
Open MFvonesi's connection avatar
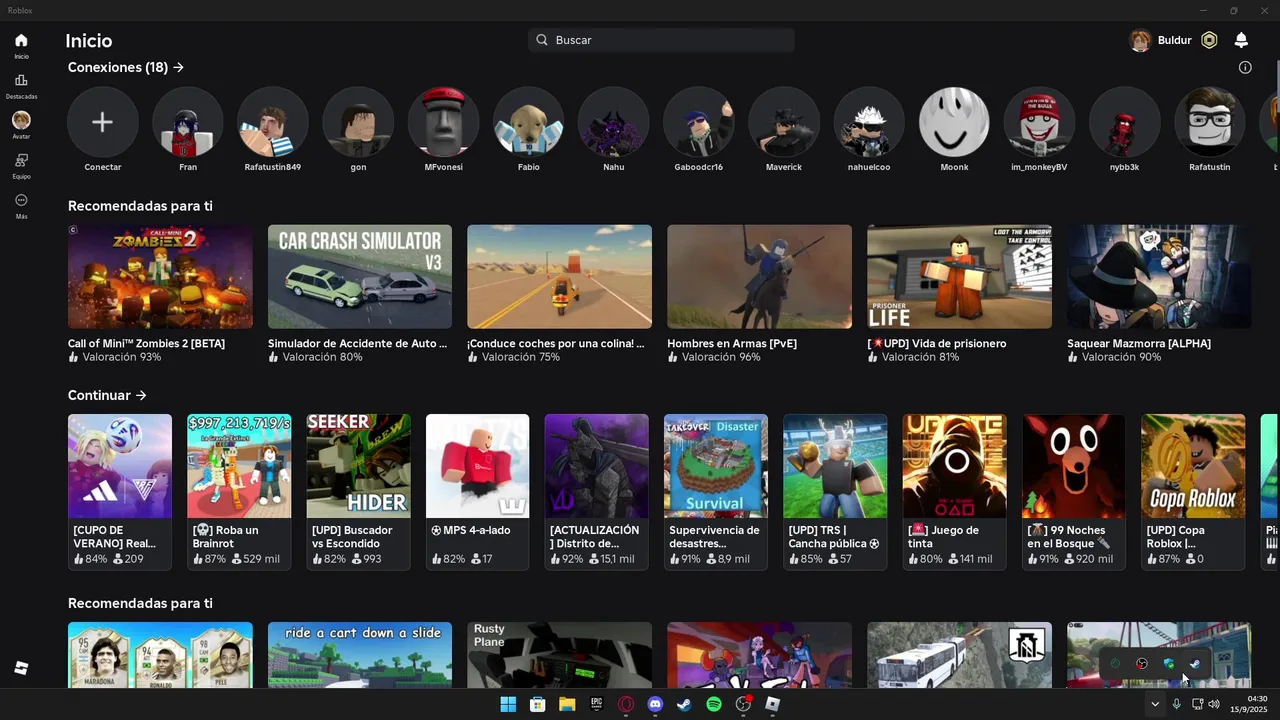pyautogui.click(x=443, y=122)
